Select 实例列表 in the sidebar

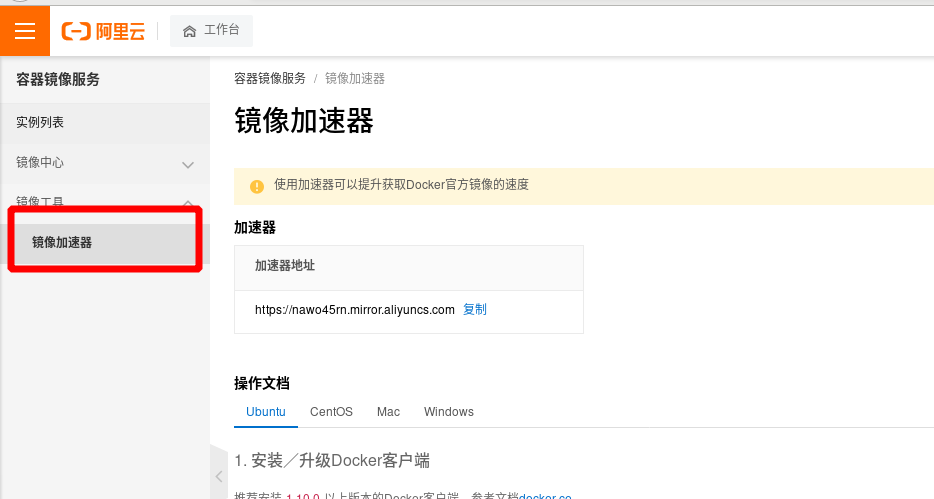point(105,123)
